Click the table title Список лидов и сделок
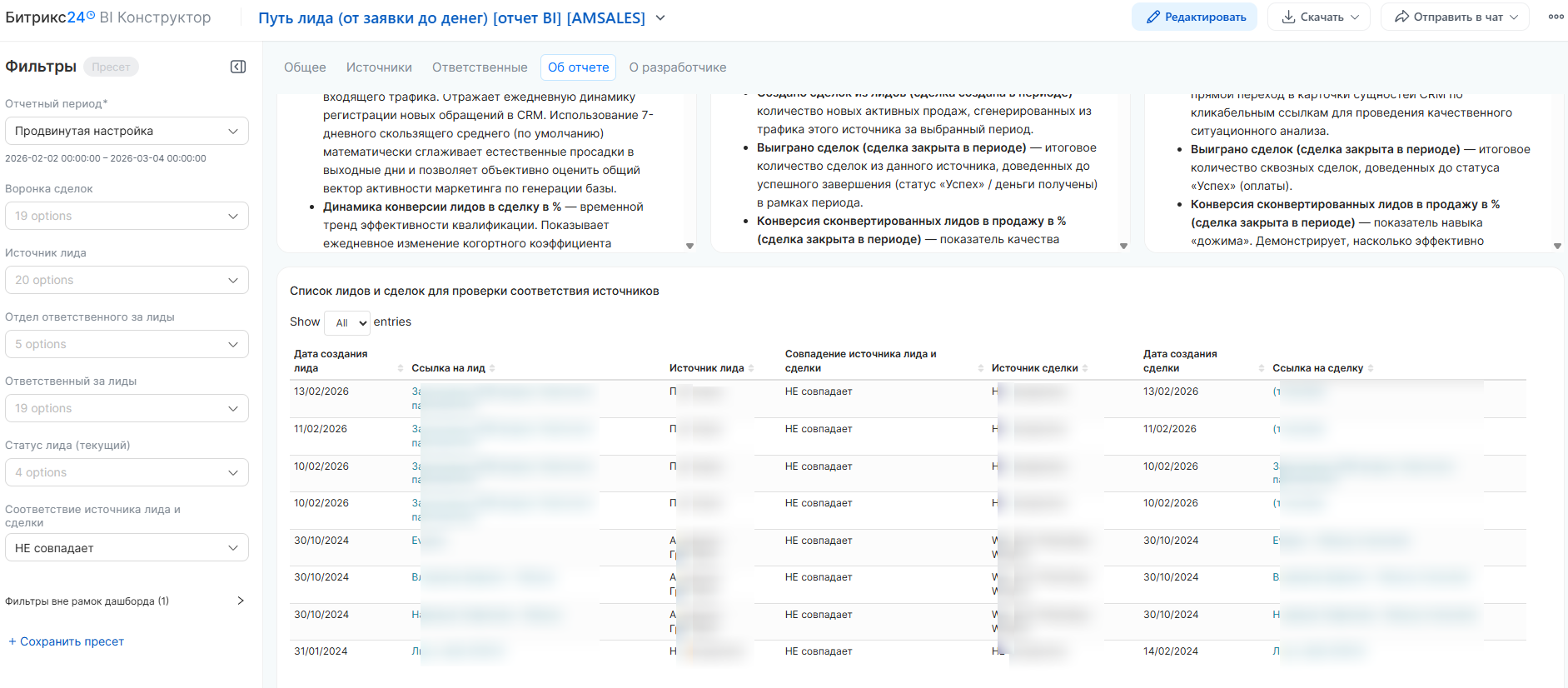This screenshot has width=1568, height=688. point(475,291)
